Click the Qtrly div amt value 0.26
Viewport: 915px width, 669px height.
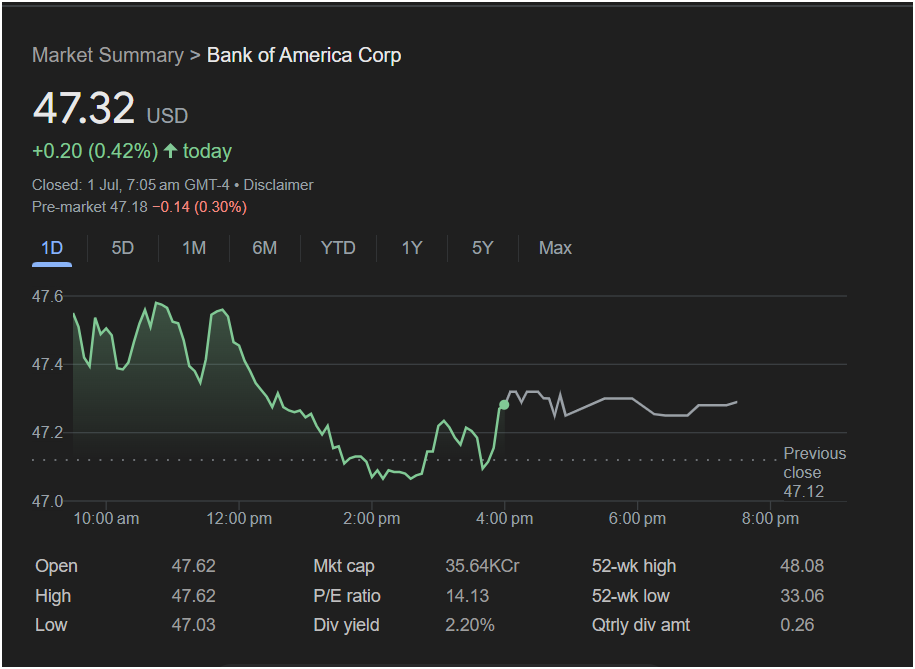[797, 625]
